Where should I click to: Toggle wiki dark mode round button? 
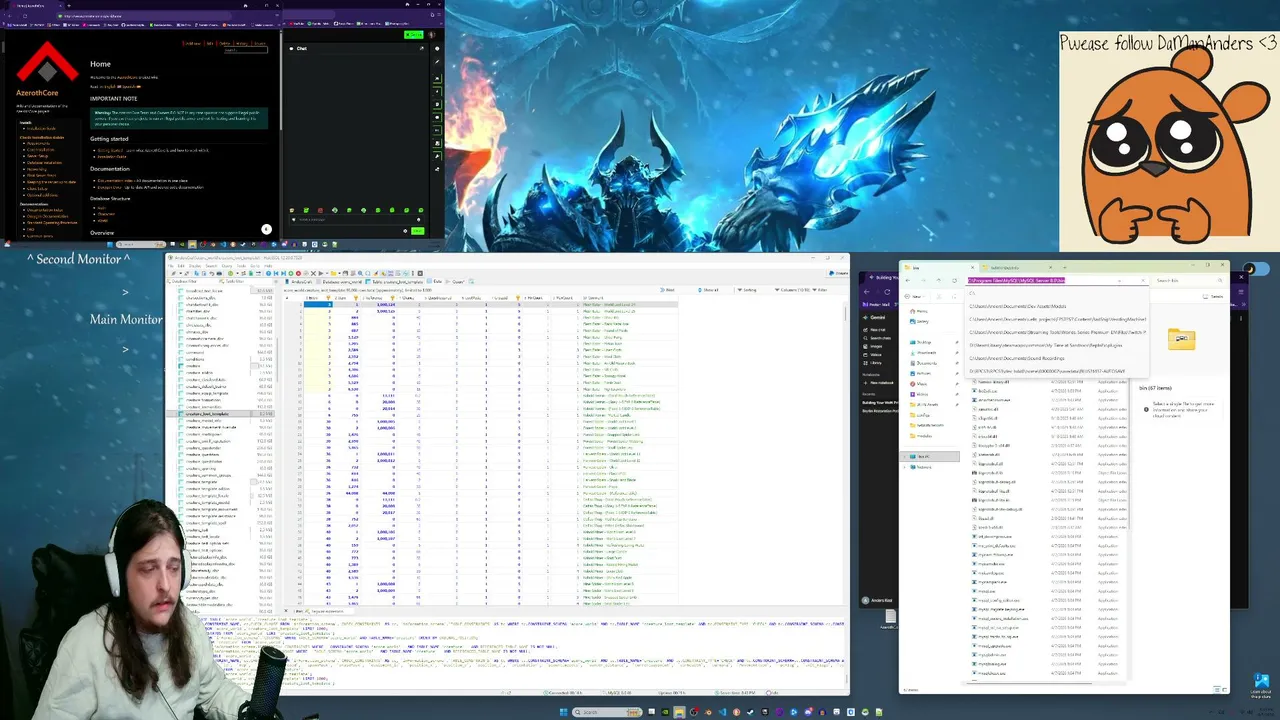[266, 229]
